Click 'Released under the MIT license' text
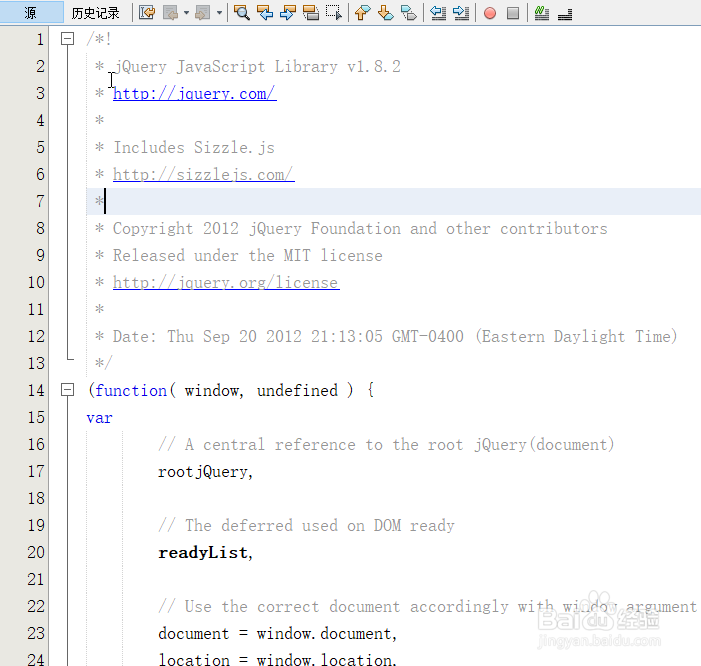Screen dimensions: 701x666 (x=248, y=256)
